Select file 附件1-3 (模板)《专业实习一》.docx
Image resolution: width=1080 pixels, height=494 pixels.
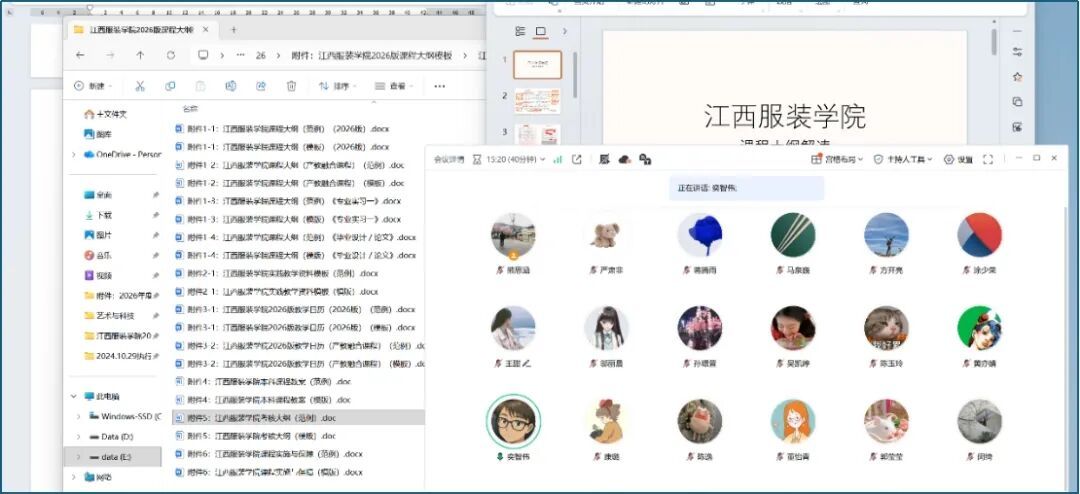(x=287, y=219)
